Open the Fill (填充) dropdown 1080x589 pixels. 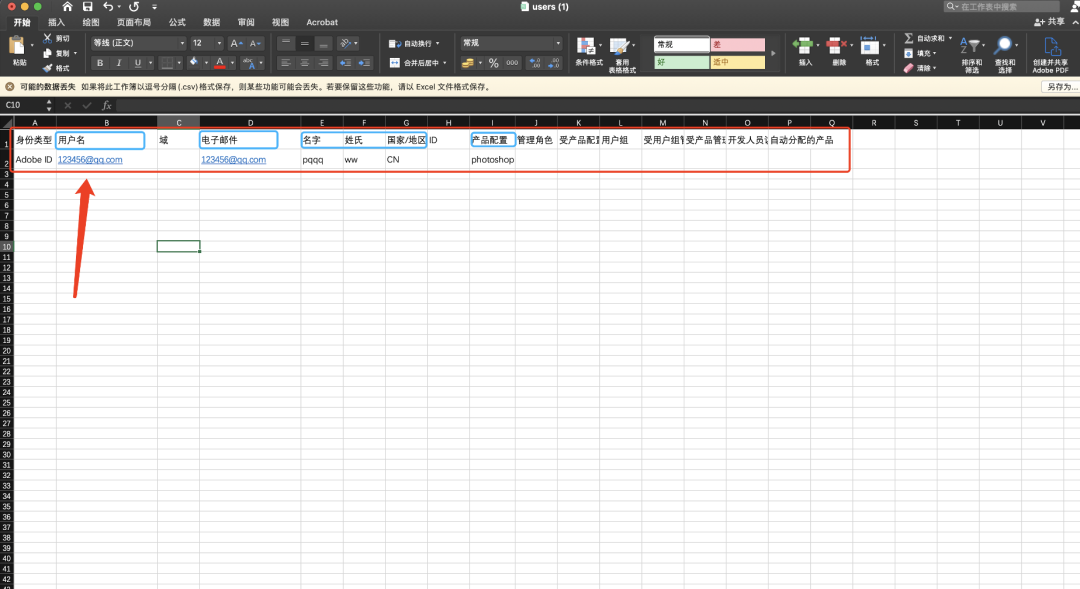935,53
